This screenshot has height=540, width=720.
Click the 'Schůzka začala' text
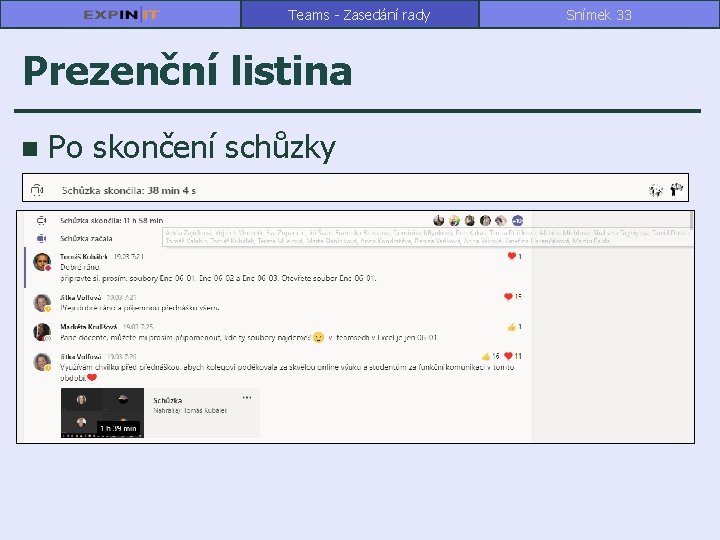point(86,238)
